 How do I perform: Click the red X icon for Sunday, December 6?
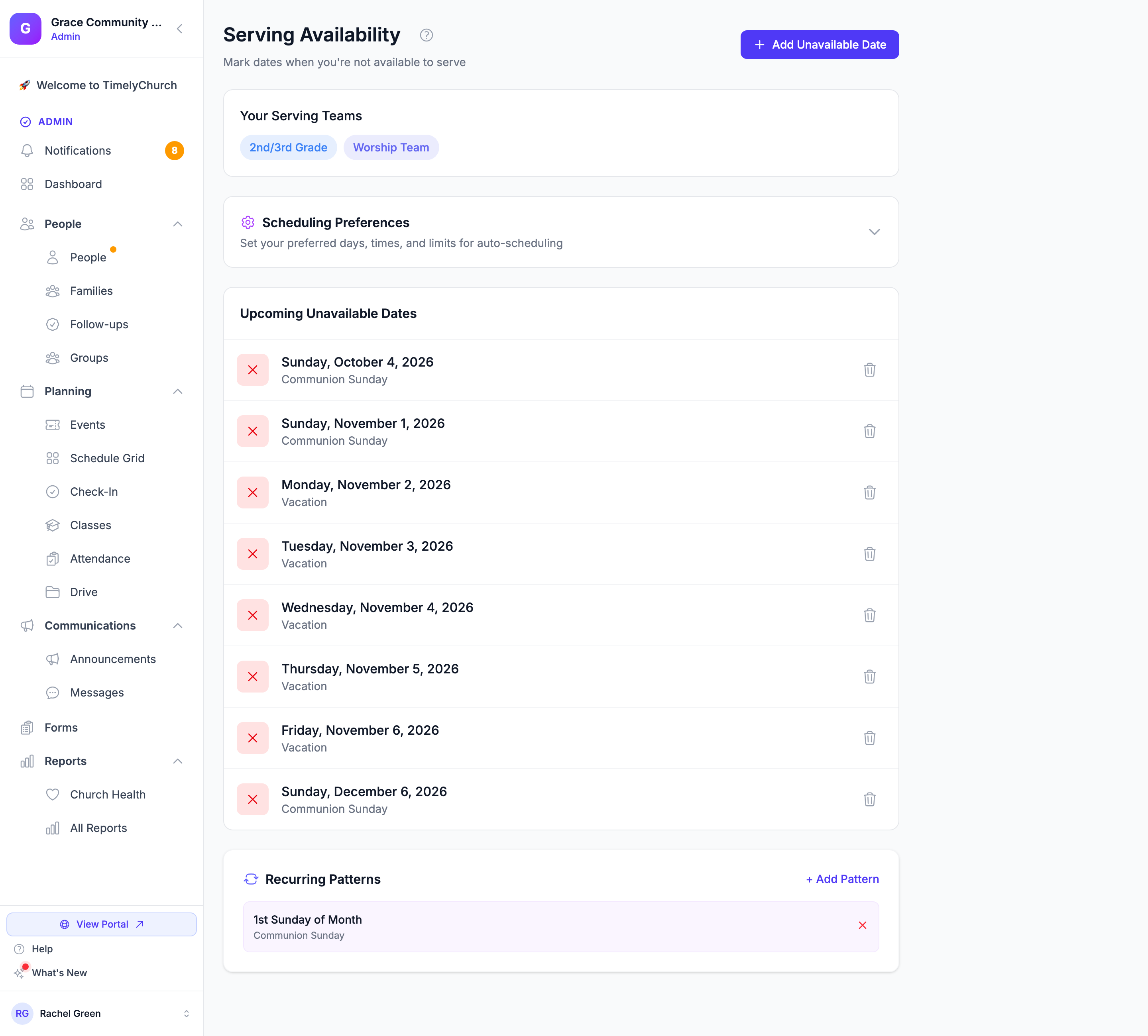(x=253, y=800)
